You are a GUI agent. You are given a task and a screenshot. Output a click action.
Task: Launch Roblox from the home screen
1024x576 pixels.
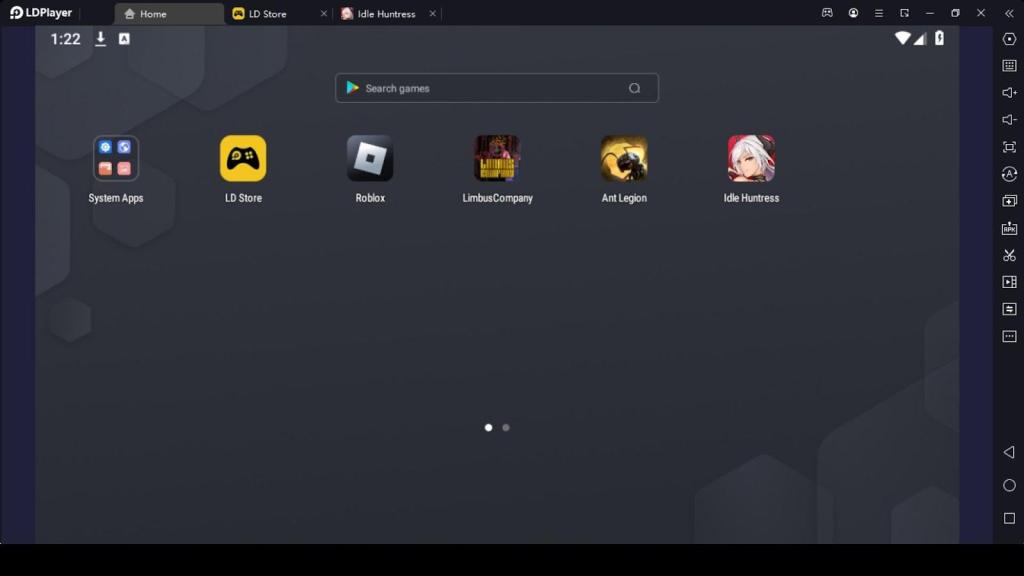370,159
